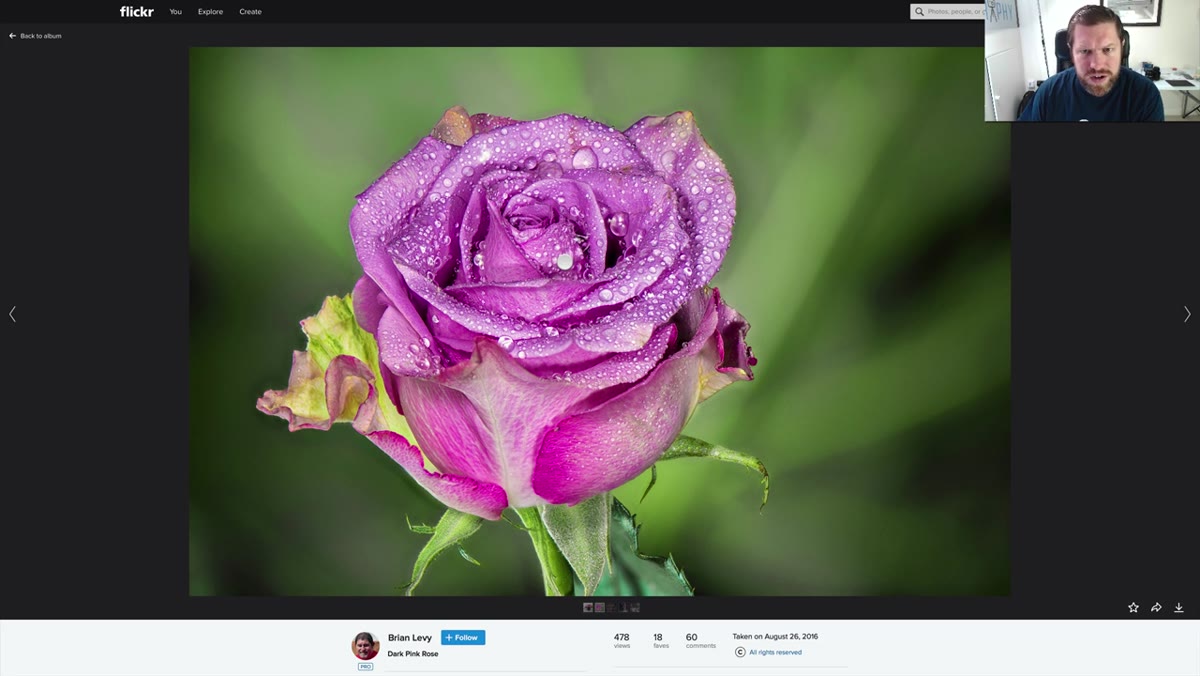View the 478 views count
1200x676 pixels.
(x=622, y=640)
